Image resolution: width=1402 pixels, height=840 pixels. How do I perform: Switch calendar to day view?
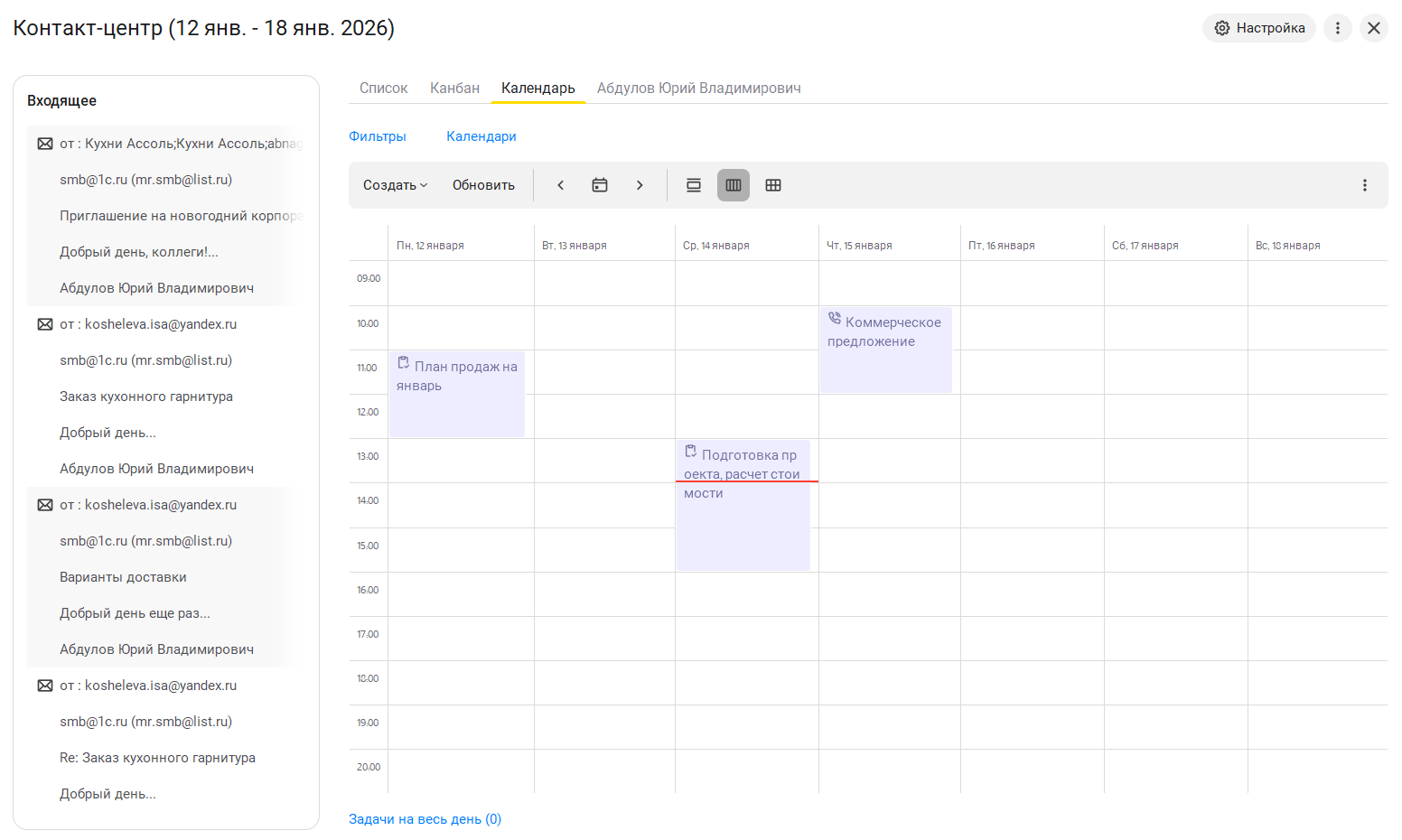(694, 185)
